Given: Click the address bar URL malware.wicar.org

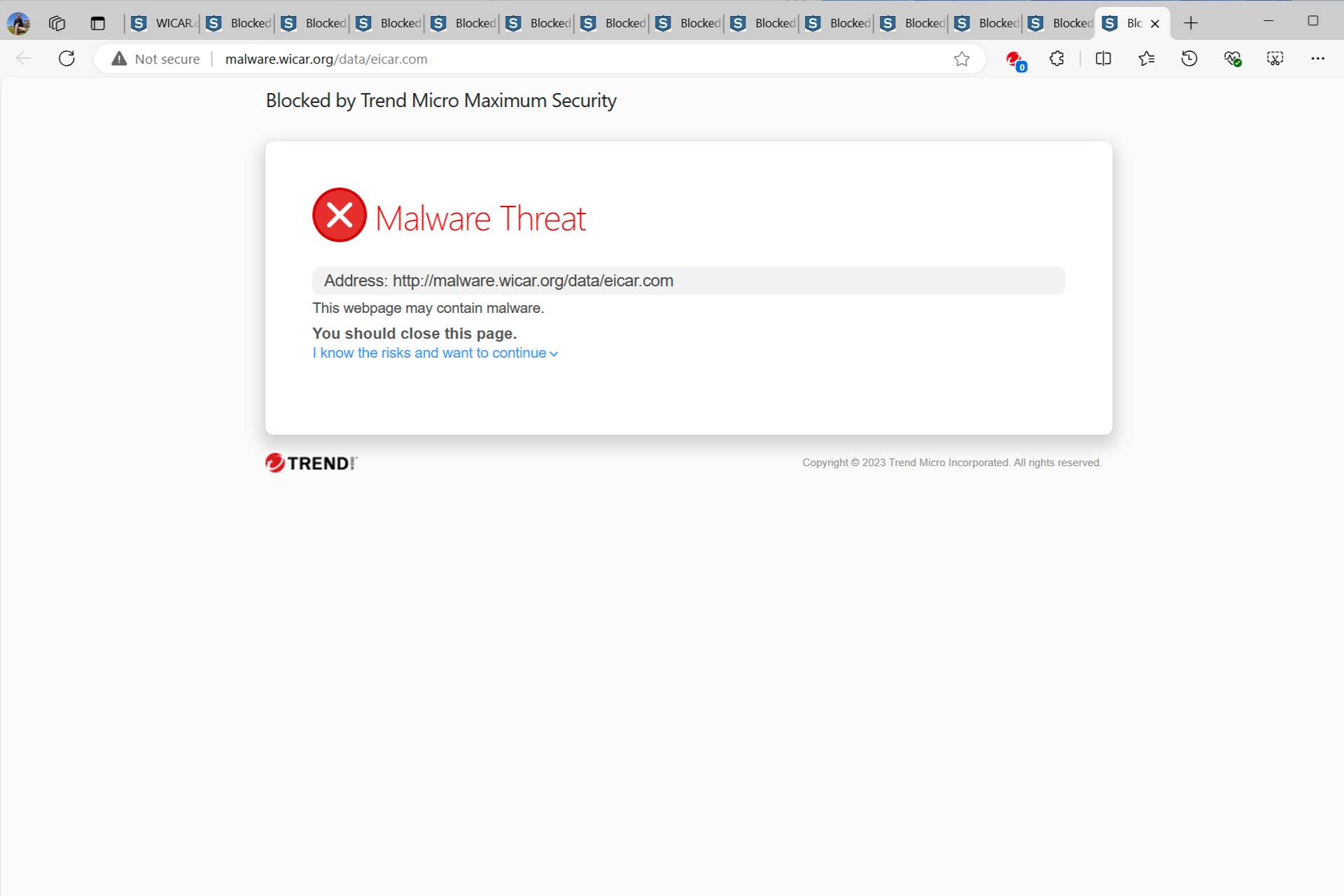Looking at the screenshot, I should tap(326, 59).
